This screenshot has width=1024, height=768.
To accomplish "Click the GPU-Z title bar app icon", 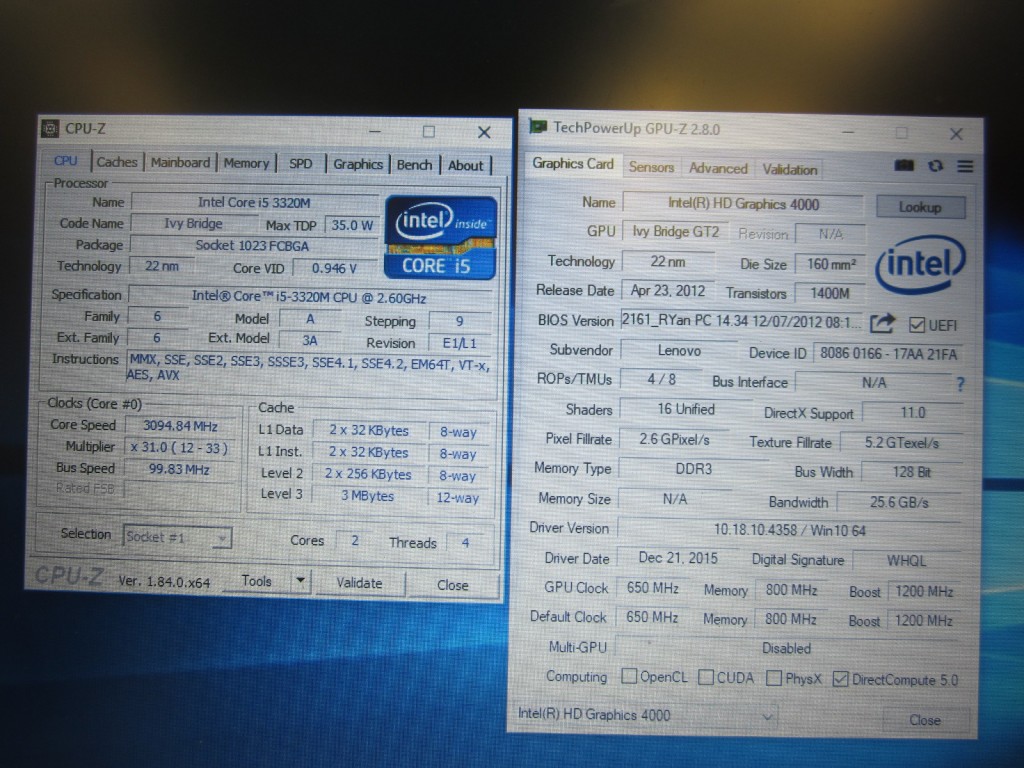I will coord(537,126).
